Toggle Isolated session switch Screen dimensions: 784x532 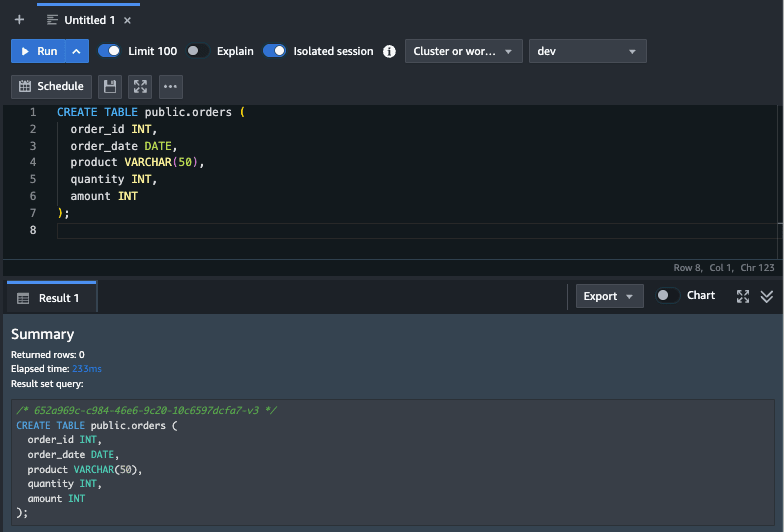(274, 50)
